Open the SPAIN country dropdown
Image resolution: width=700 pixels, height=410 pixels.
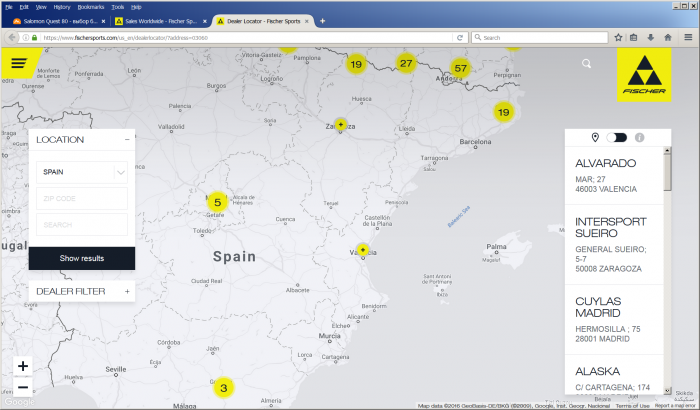click(x=82, y=172)
